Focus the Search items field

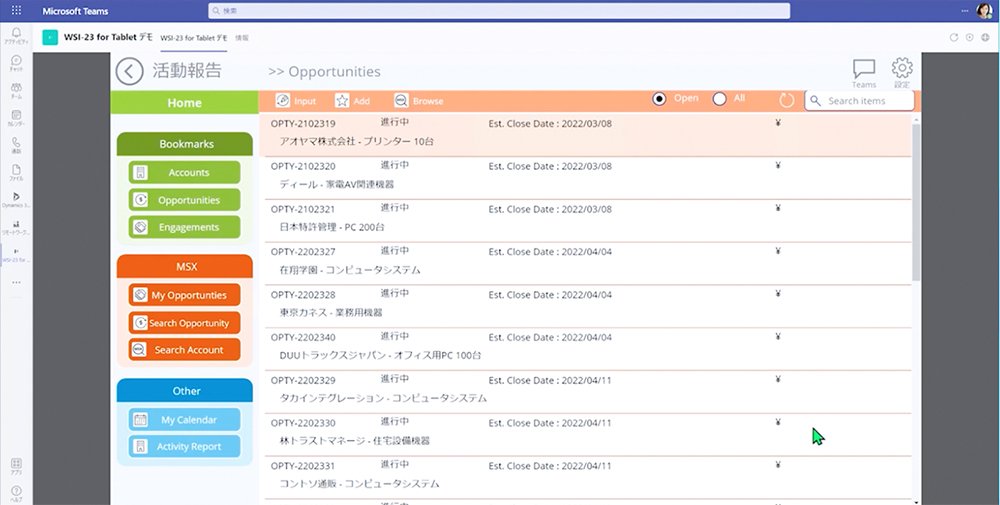859,101
